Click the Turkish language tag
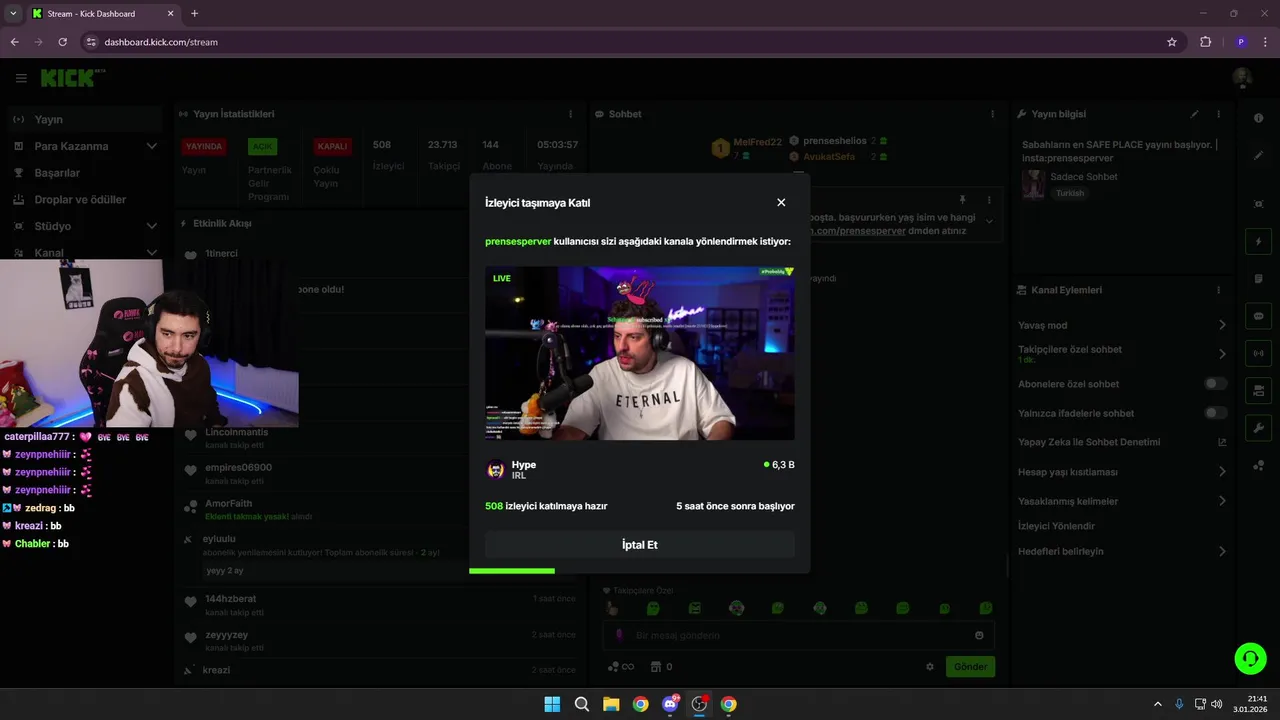Image resolution: width=1280 pixels, height=720 pixels. 1070,193
